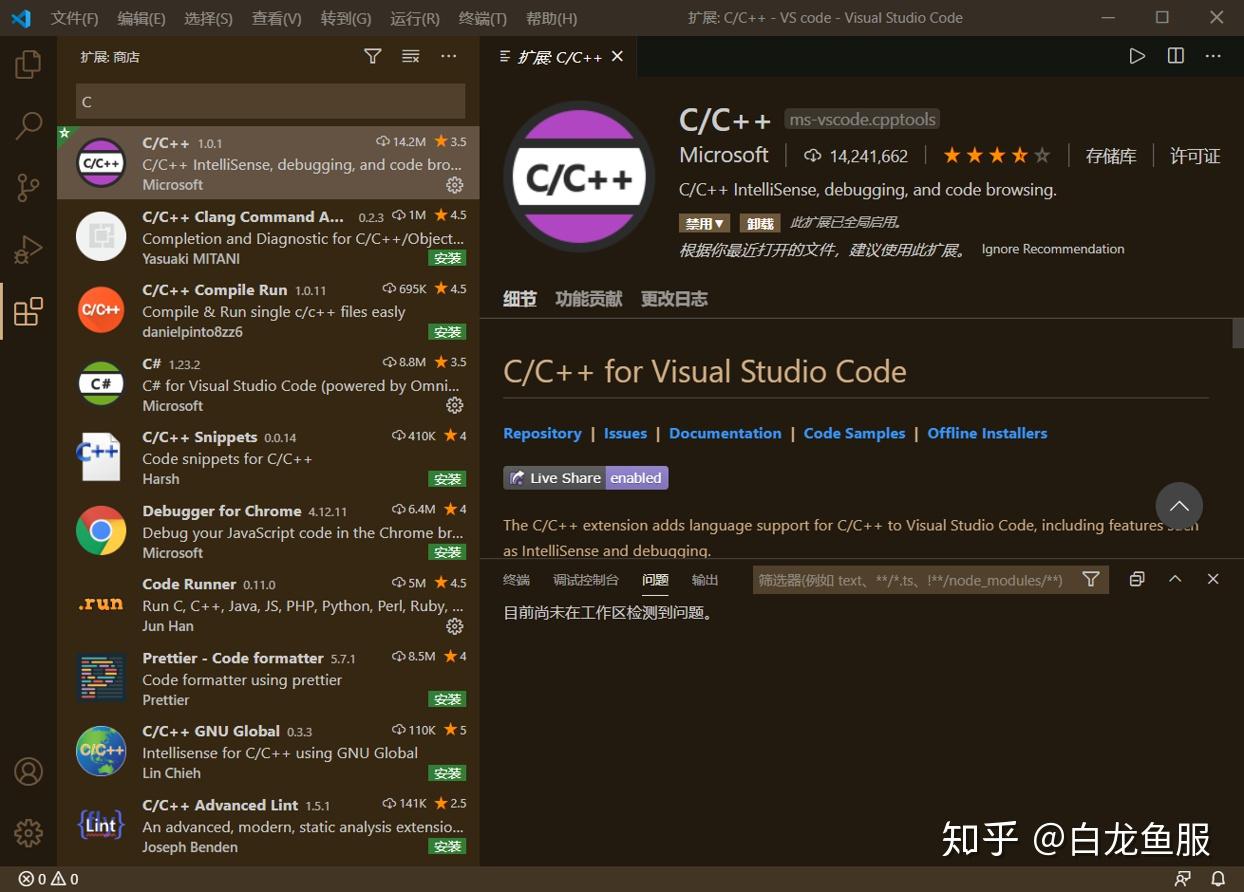
Task: Switch to the 更改日志 changelog tab
Action: [674, 297]
